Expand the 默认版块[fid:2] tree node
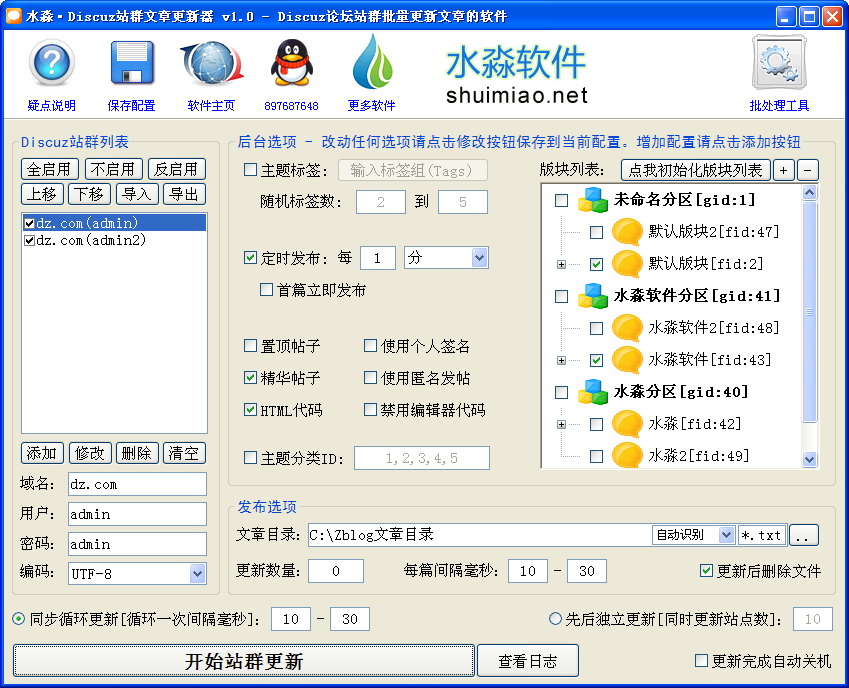The height and width of the screenshot is (688, 849). click(561, 265)
